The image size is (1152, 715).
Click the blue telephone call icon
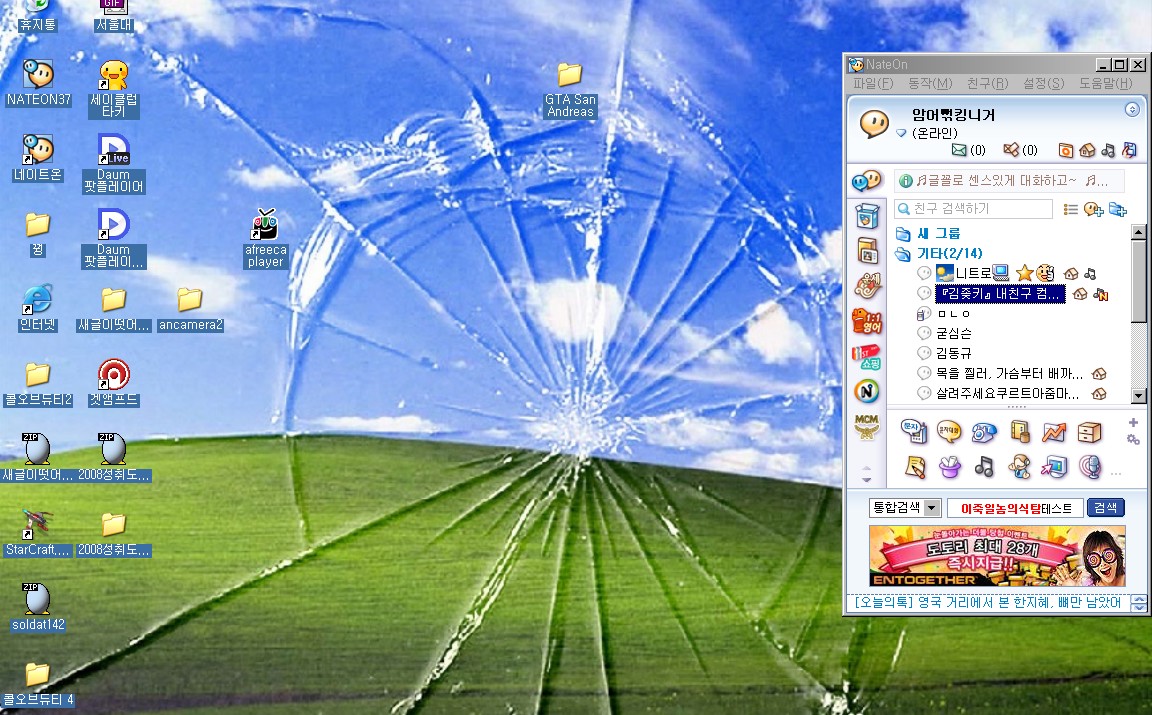984,432
